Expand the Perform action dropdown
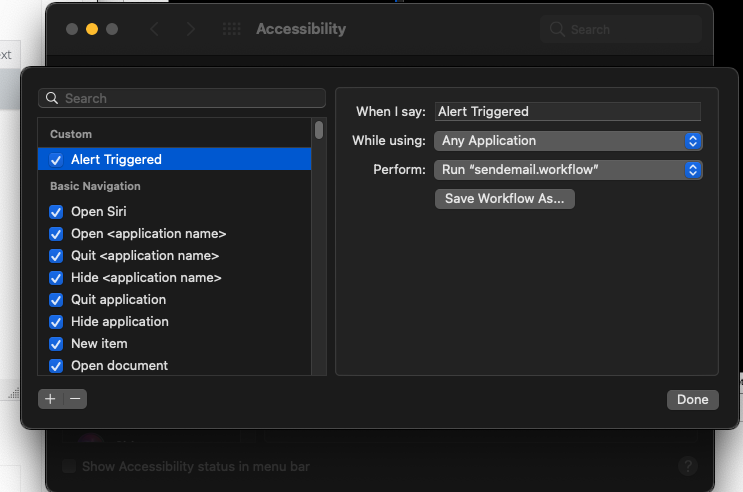Image resolution: width=743 pixels, height=492 pixels. pos(568,170)
